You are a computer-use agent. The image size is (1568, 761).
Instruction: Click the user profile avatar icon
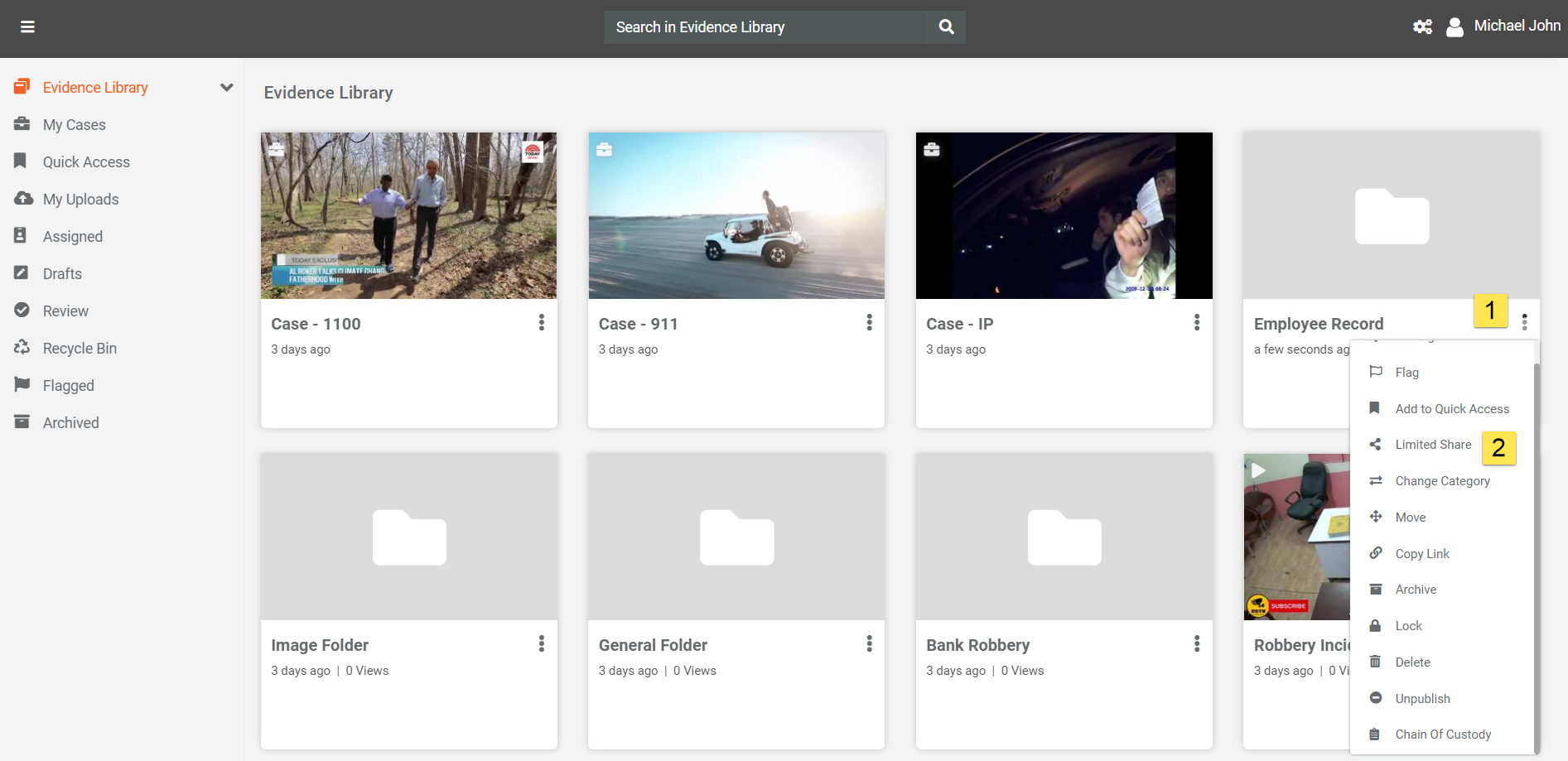point(1455,27)
